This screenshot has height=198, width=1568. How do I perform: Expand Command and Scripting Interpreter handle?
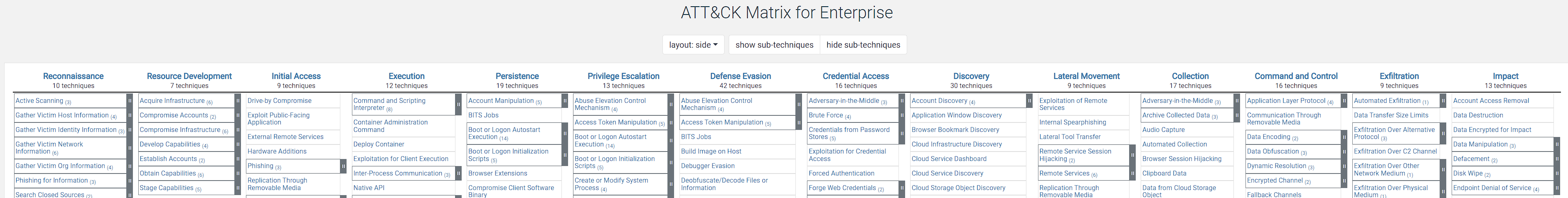pos(458,105)
